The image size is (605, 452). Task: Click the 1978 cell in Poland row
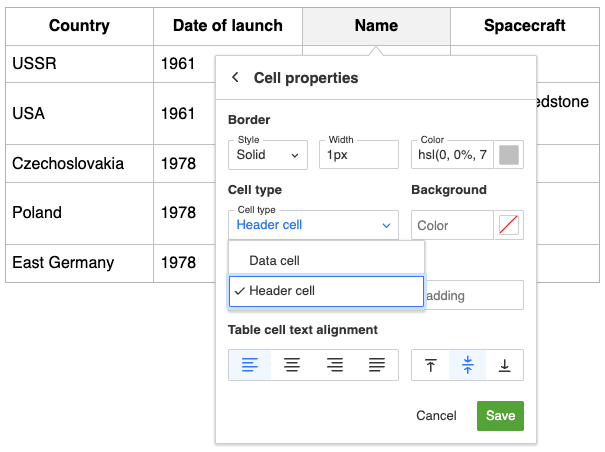tap(185, 213)
